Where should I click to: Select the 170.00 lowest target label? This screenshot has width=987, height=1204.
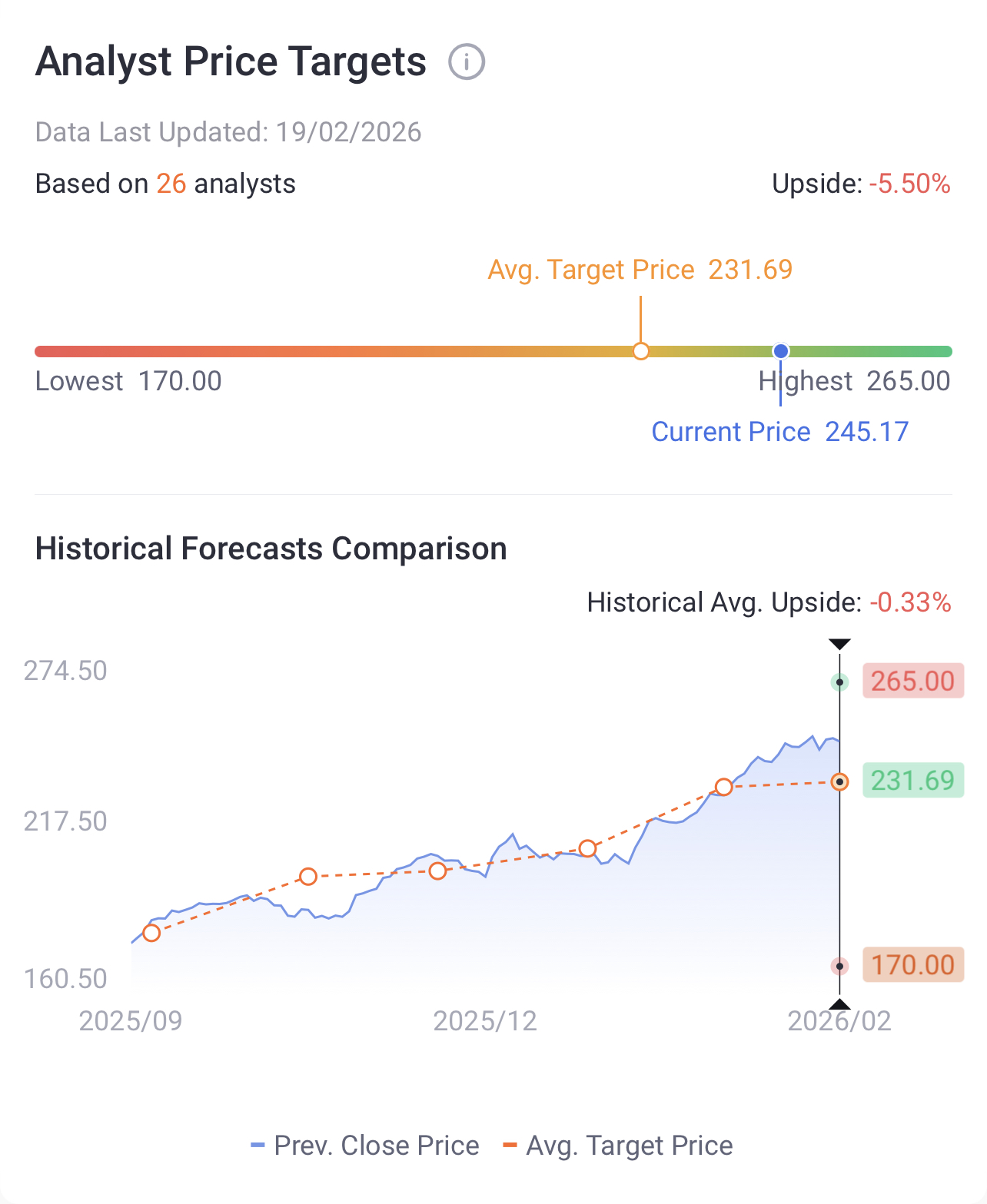[913, 965]
